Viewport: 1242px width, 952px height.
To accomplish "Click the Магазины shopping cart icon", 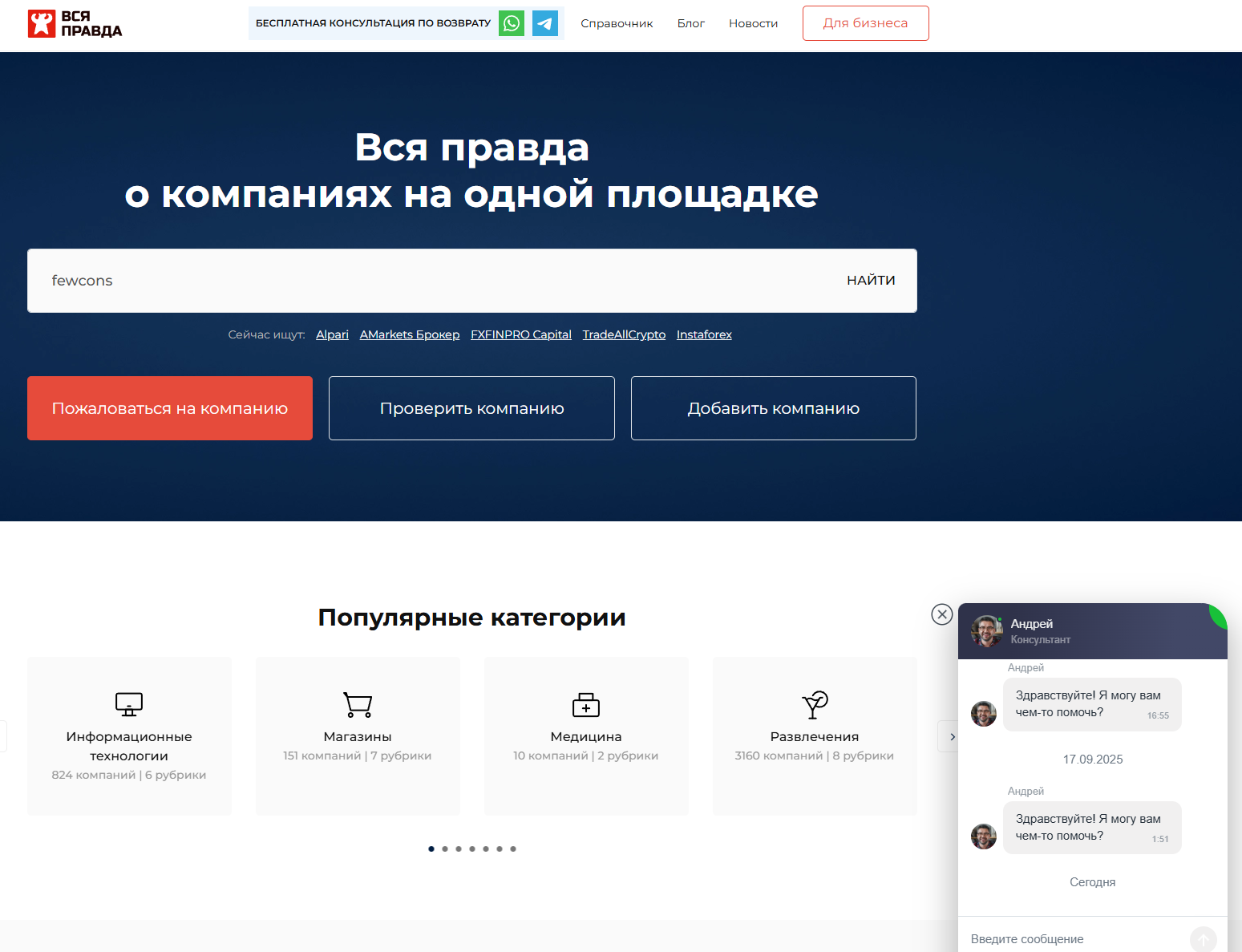I will click(358, 704).
